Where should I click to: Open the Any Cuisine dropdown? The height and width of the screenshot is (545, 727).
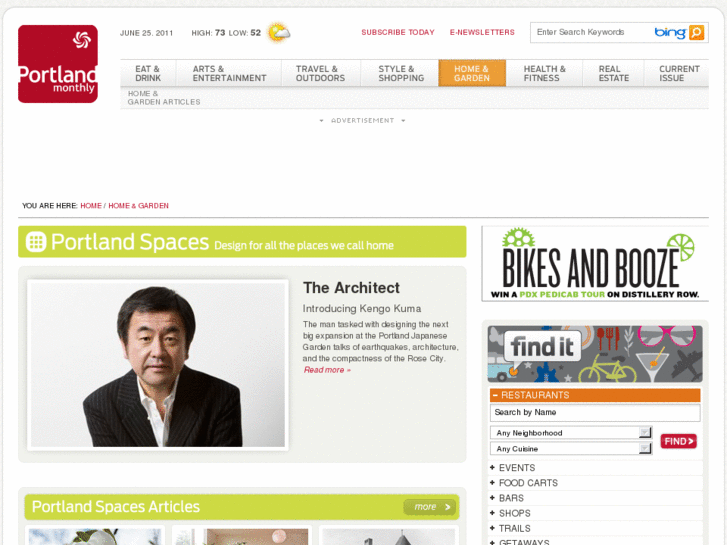point(571,449)
